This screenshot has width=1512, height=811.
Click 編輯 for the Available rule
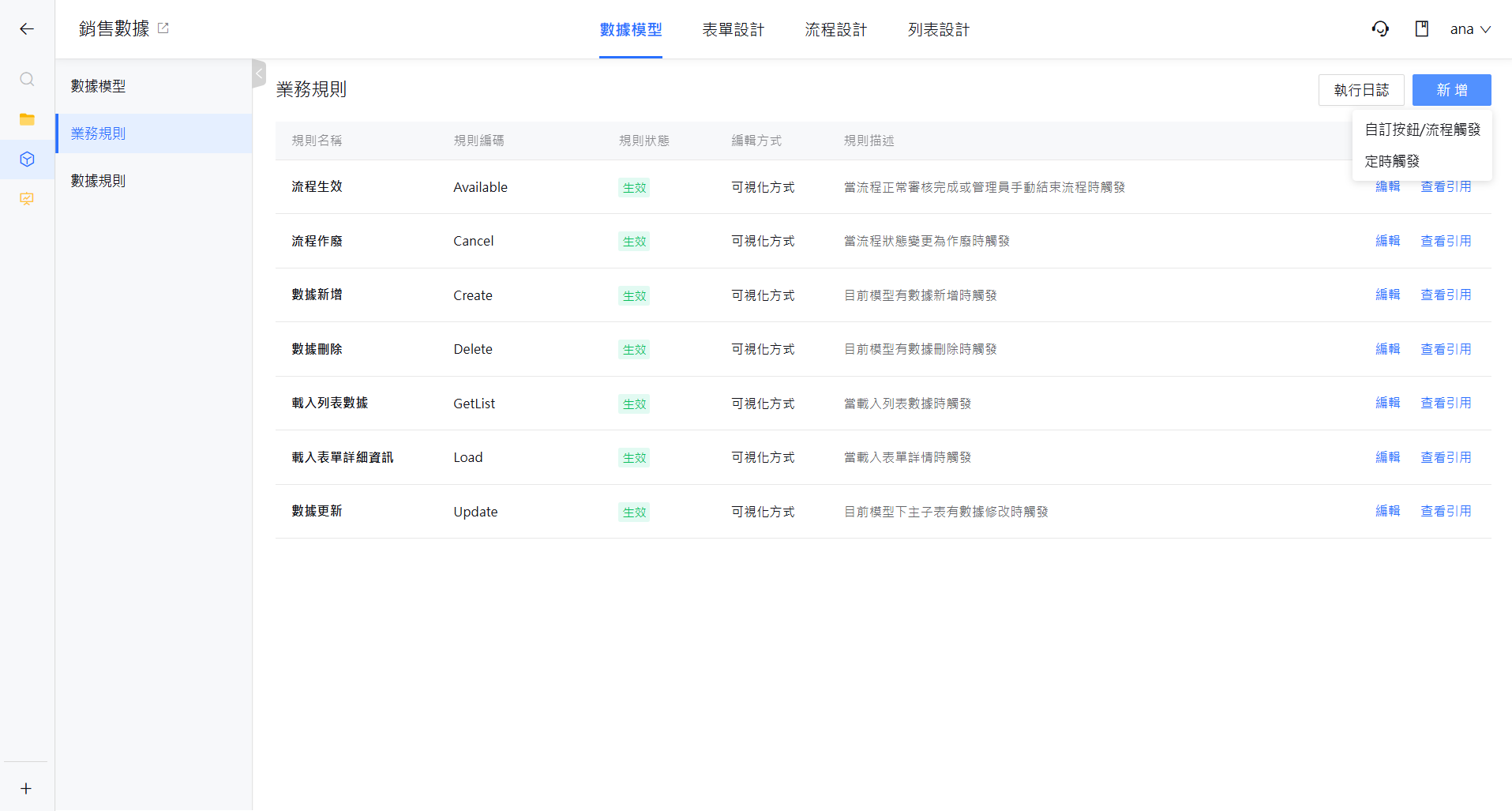[x=1388, y=187]
